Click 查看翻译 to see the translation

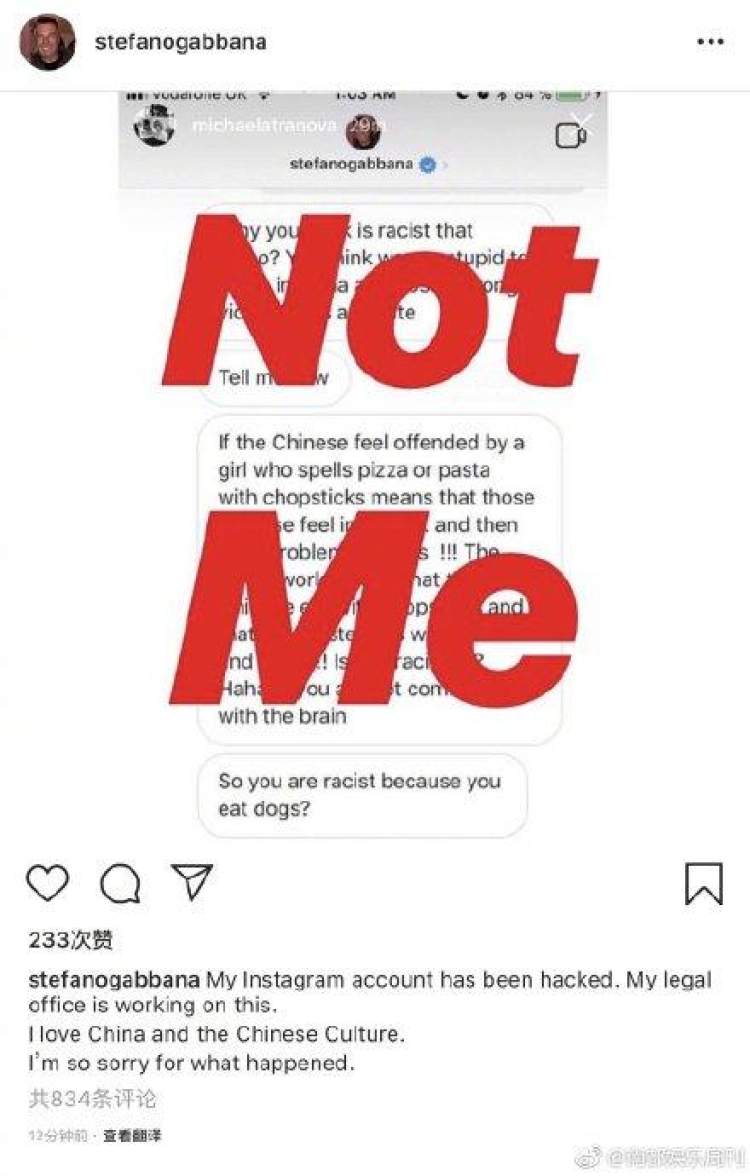[132, 1135]
